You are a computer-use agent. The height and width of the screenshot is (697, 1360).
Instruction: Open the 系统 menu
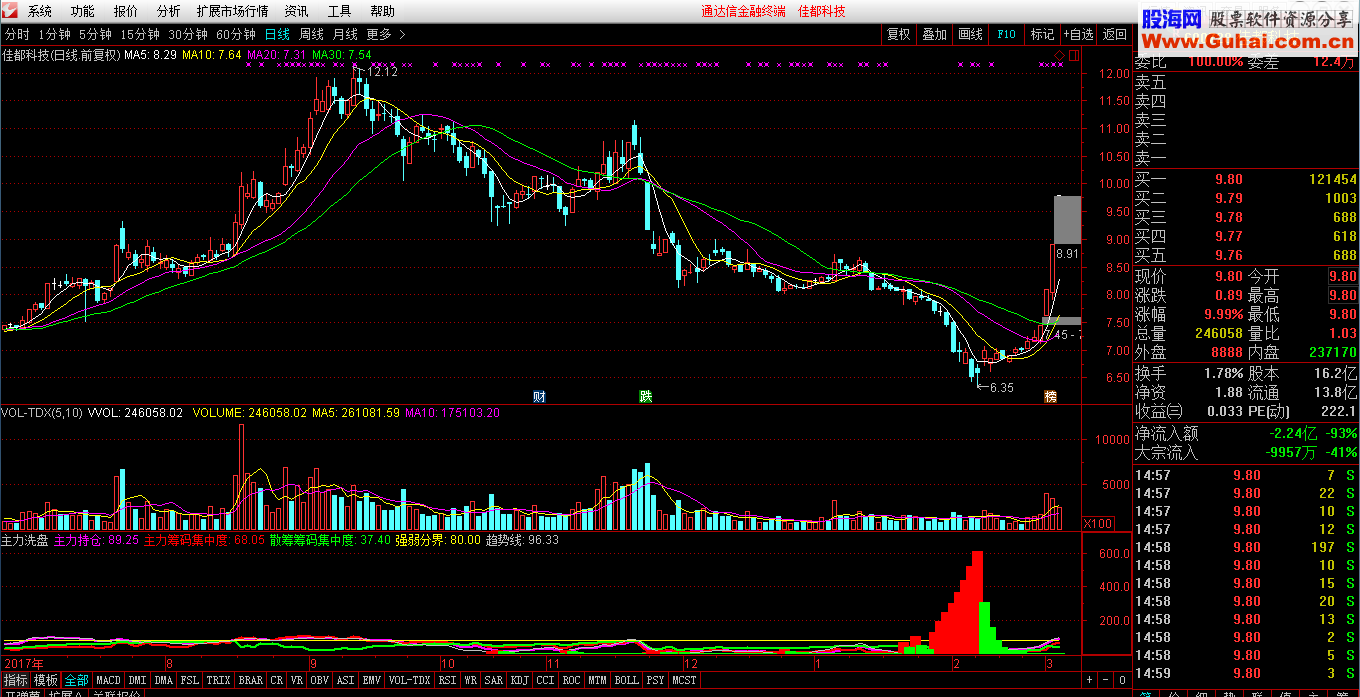[x=40, y=11]
